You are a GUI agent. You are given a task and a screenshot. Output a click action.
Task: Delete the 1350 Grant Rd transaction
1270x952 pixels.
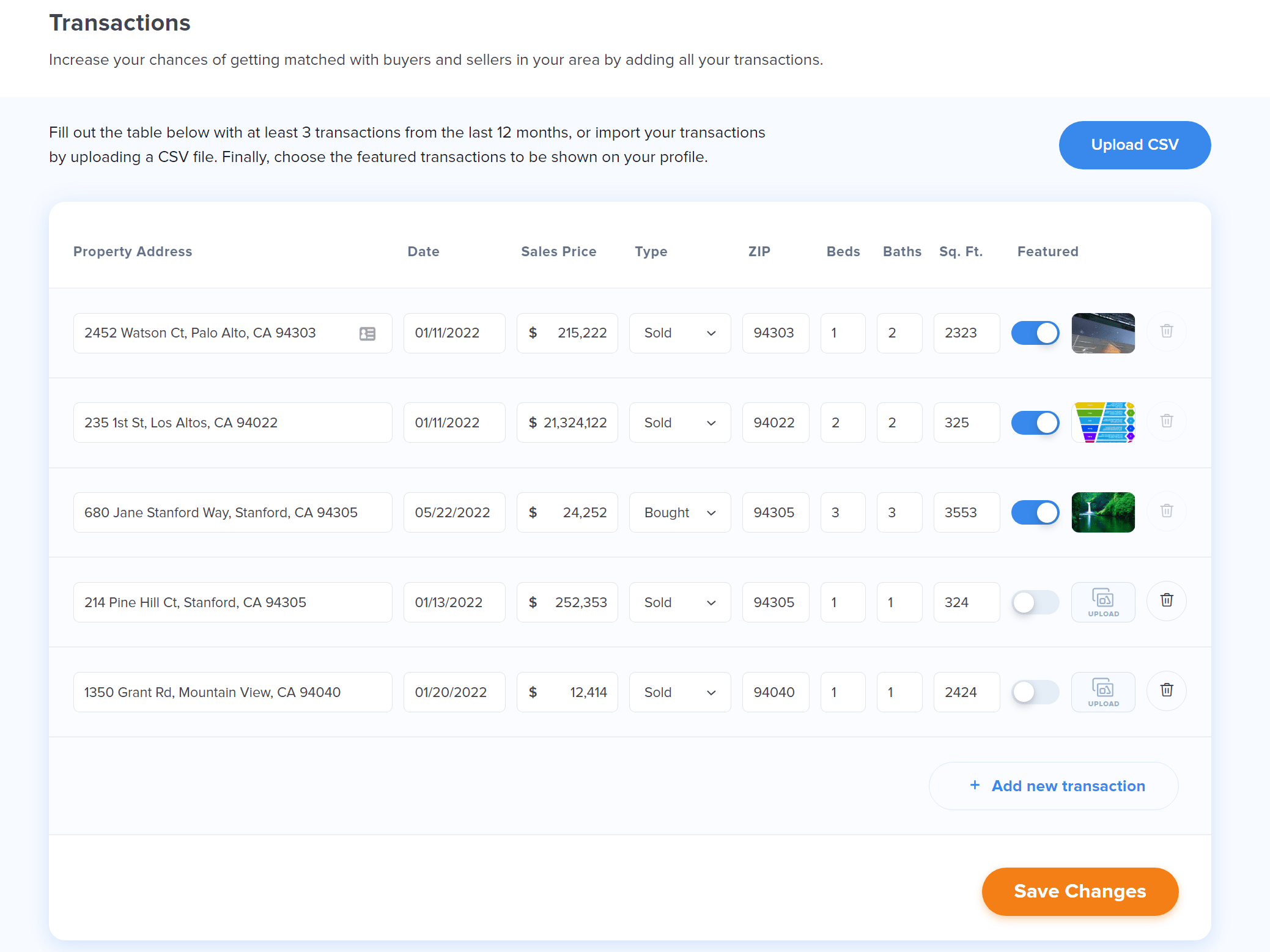click(1166, 690)
